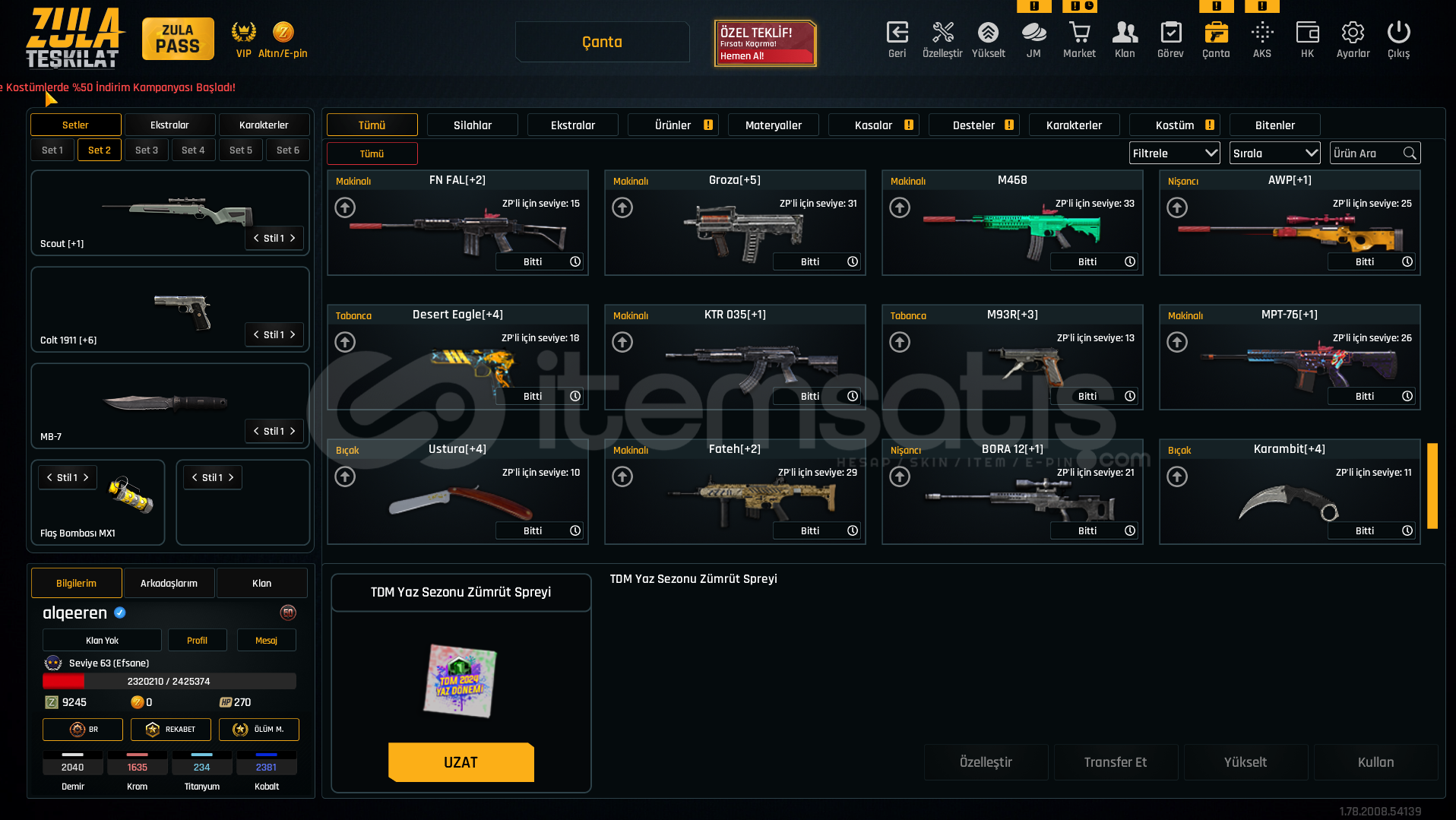Next style arrow for Scout [+1]

coord(293,239)
